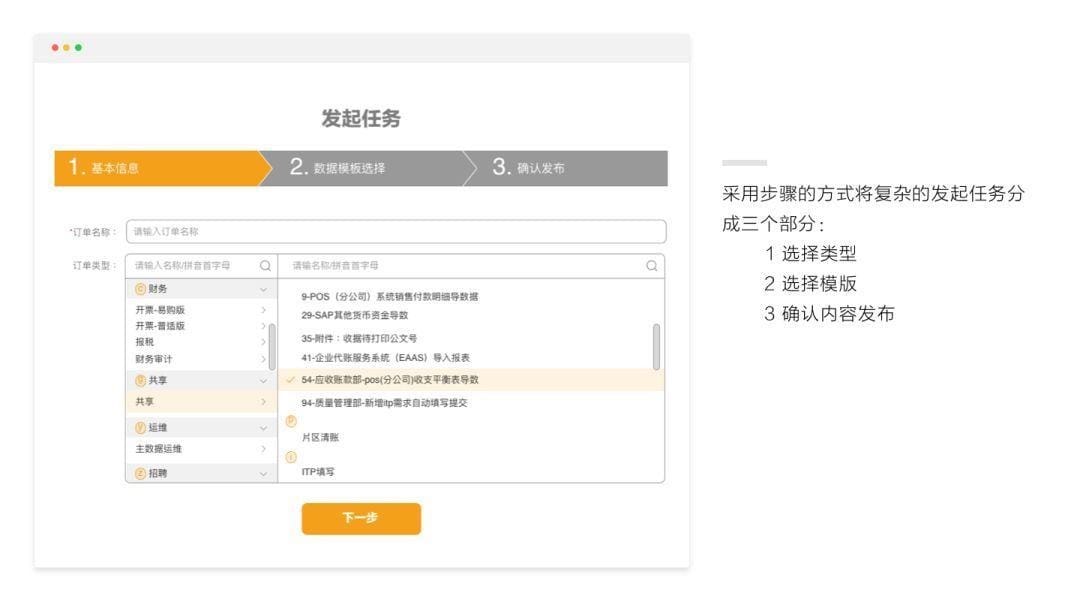This screenshot has width=1080, height=599.
Task: Click the search magnifier in template search box
Action: [x=651, y=265]
